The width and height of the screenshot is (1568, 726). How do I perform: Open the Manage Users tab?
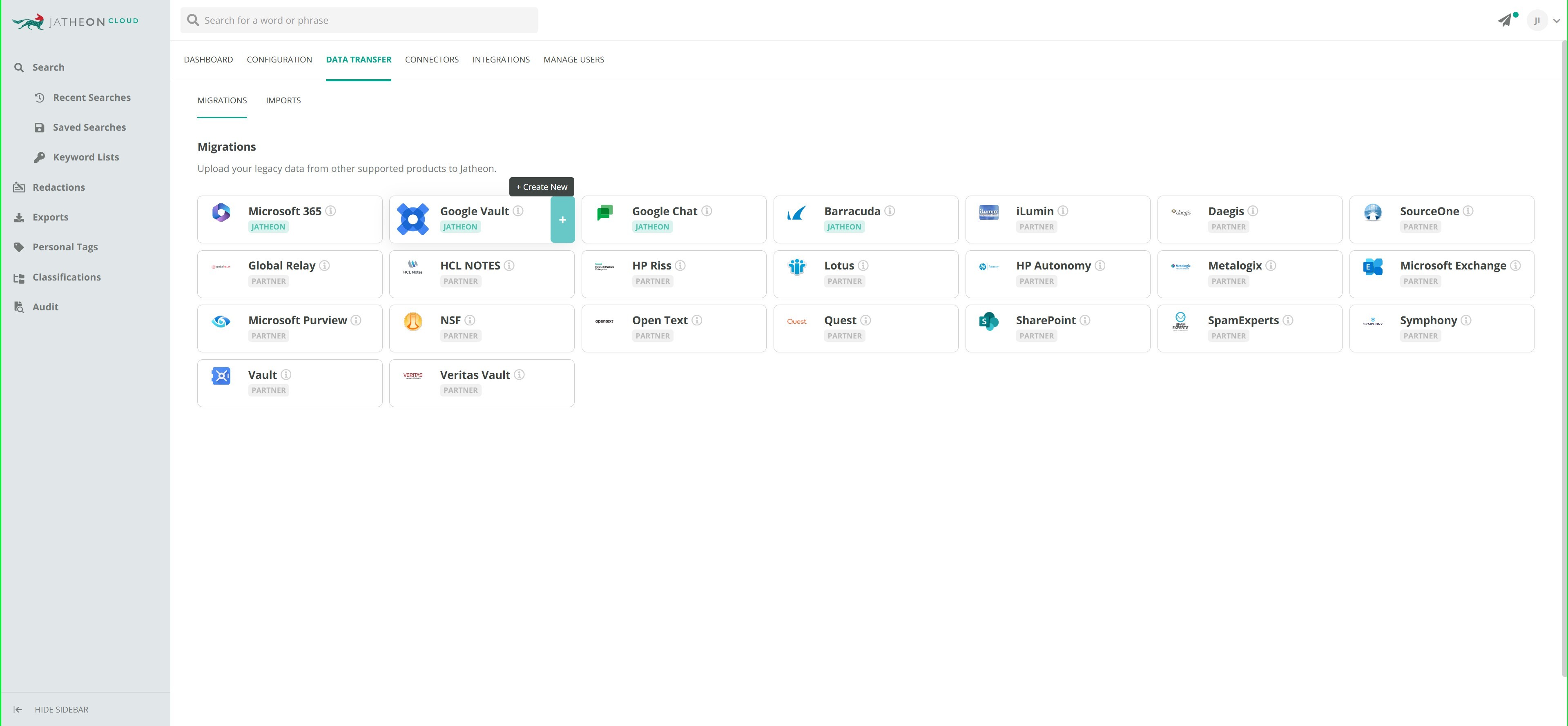pyautogui.click(x=574, y=60)
